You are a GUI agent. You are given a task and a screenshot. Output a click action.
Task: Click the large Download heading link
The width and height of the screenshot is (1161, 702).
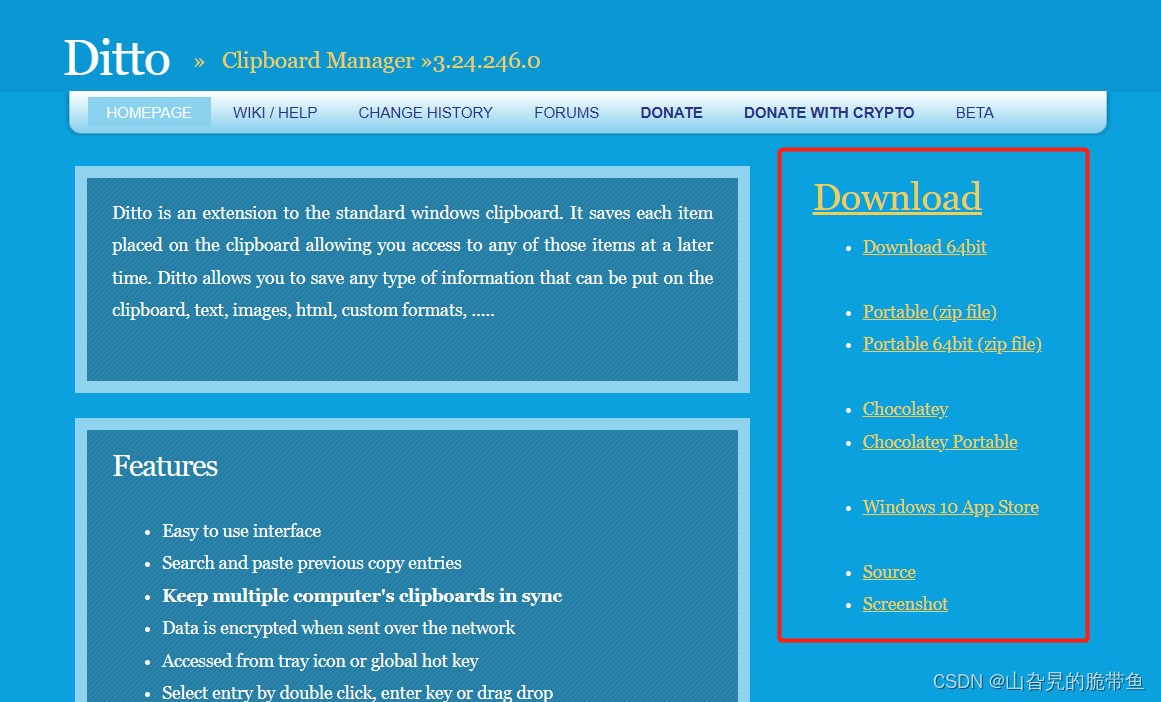click(897, 197)
